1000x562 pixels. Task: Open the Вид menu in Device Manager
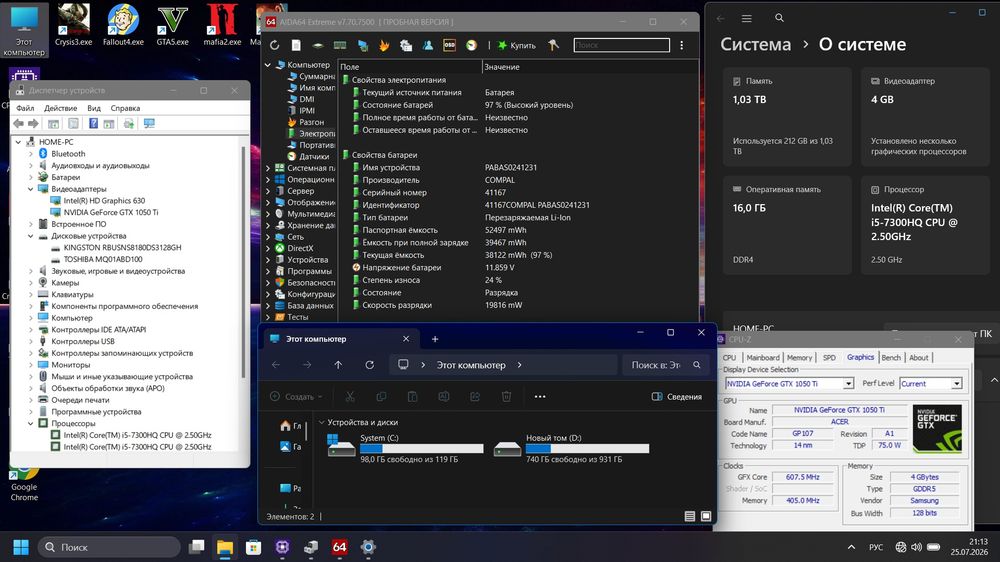pyautogui.click(x=94, y=108)
